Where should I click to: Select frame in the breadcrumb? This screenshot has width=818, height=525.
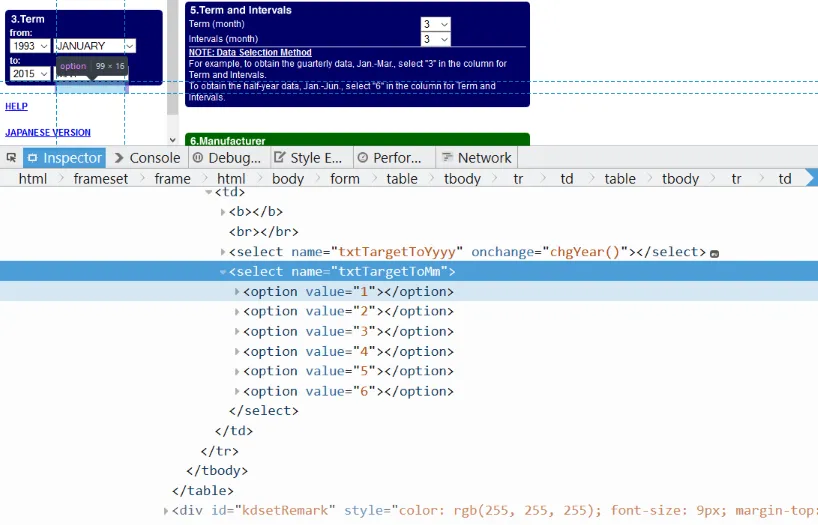point(172,179)
